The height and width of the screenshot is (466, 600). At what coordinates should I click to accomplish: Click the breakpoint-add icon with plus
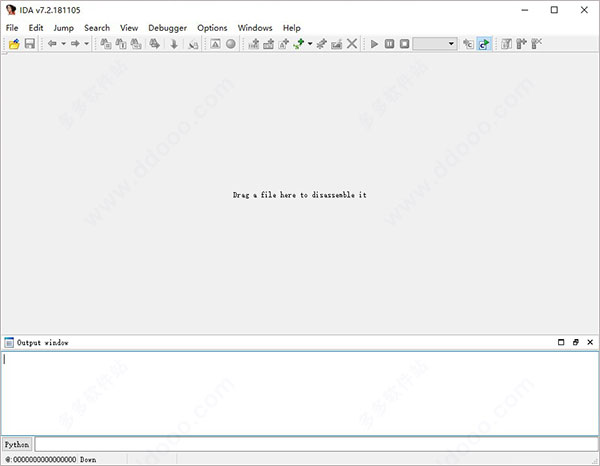[x=521, y=44]
